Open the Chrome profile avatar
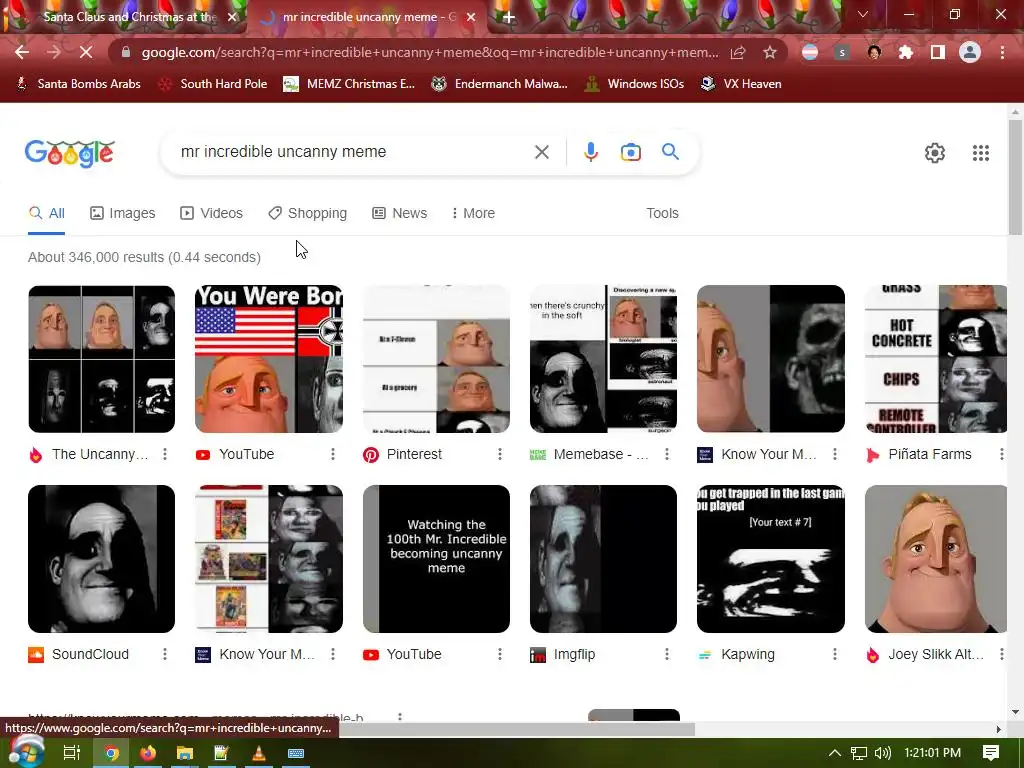 pyautogui.click(x=970, y=52)
